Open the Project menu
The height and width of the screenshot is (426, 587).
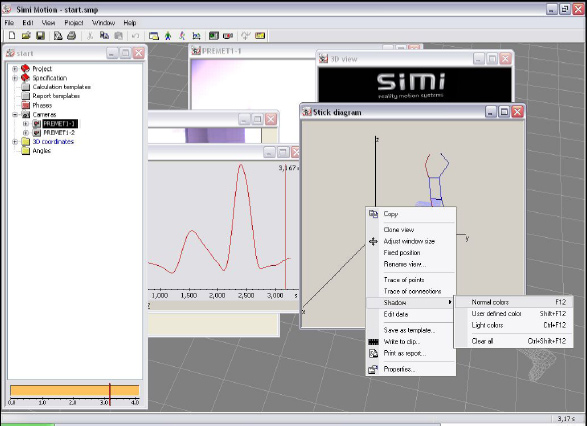(x=74, y=23)
